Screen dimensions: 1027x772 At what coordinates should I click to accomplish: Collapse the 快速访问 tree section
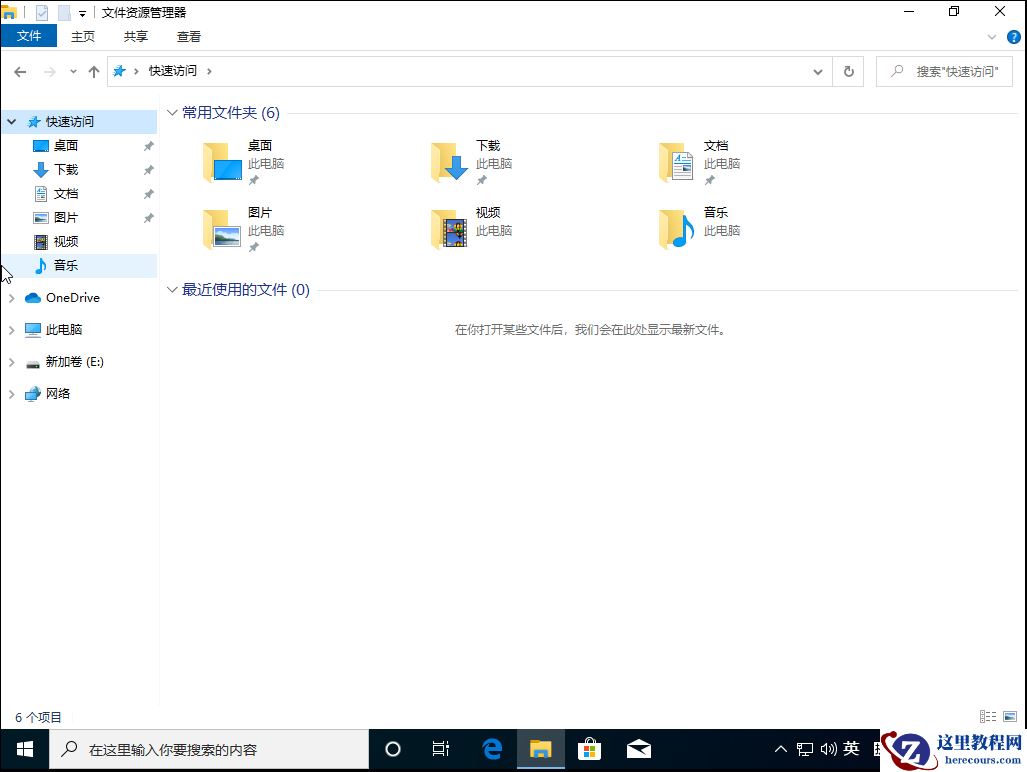tap(10, 120)
